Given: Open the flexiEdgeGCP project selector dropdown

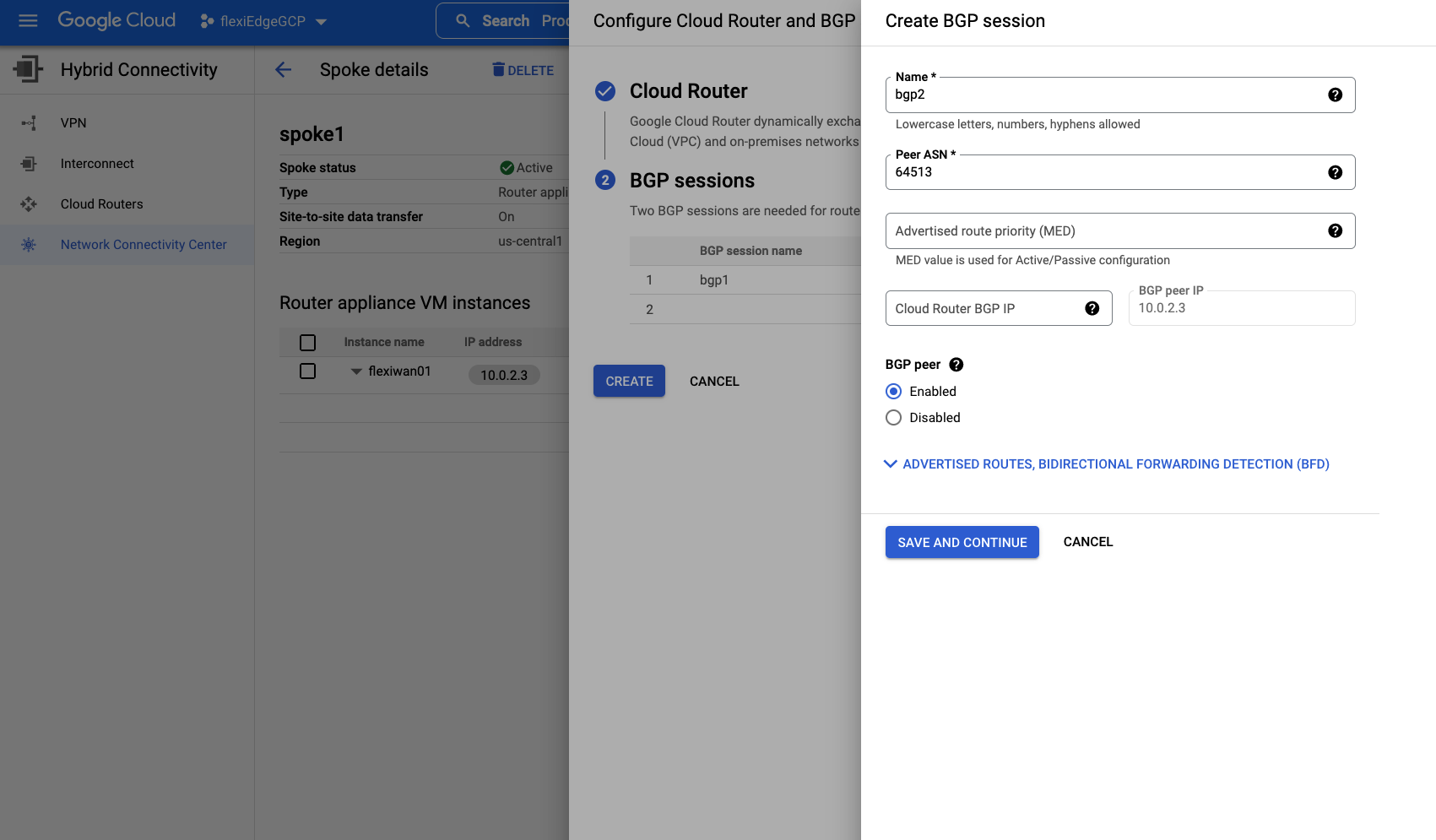Looking at the screenshot, I should click(x=263, y=21).
